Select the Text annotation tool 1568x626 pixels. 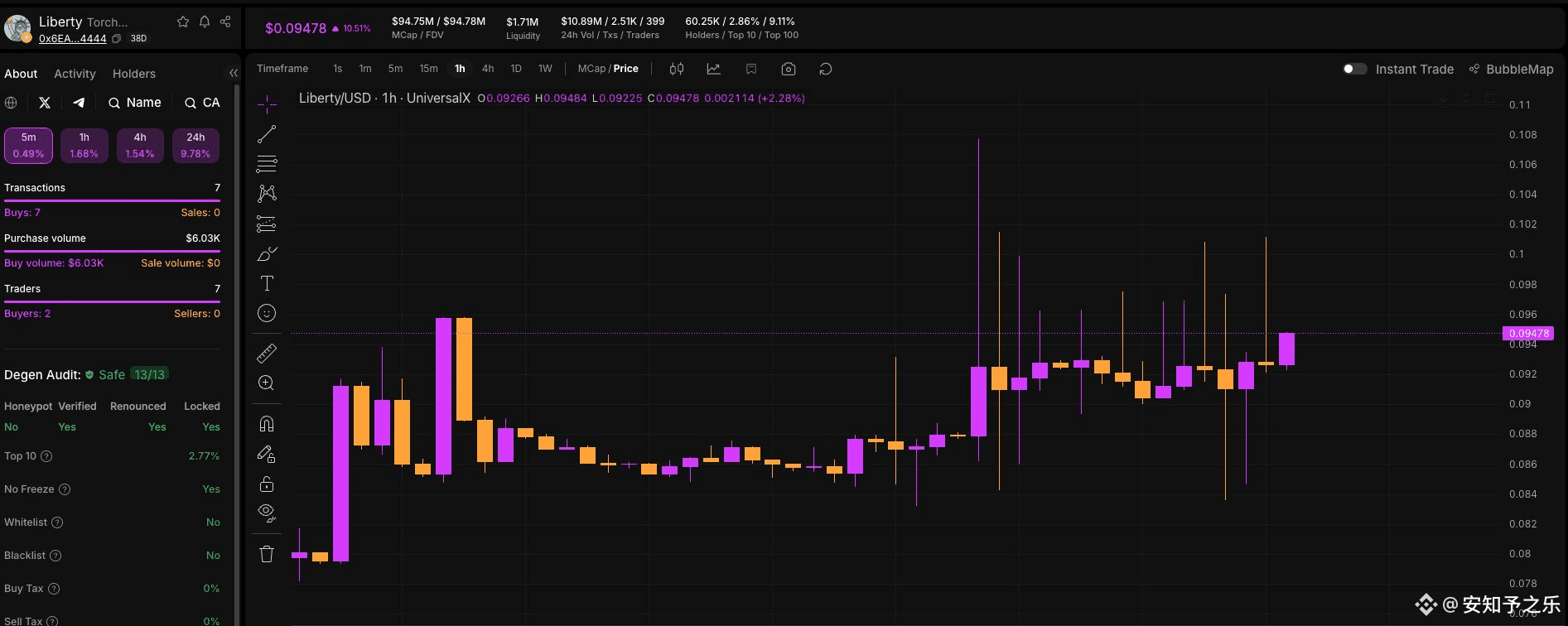point(267,283)
